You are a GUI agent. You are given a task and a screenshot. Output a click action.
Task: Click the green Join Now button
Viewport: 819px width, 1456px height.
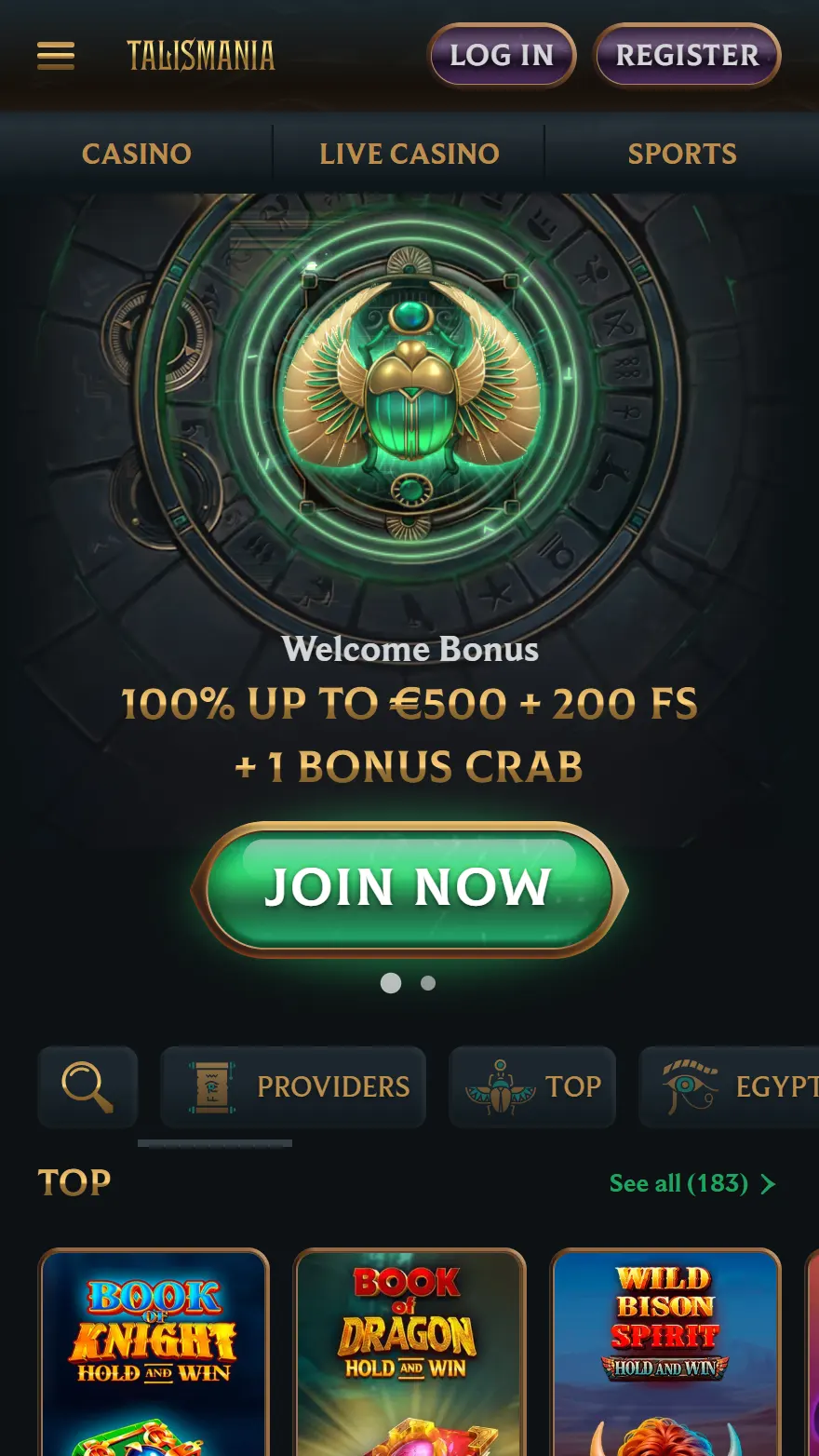409,889
